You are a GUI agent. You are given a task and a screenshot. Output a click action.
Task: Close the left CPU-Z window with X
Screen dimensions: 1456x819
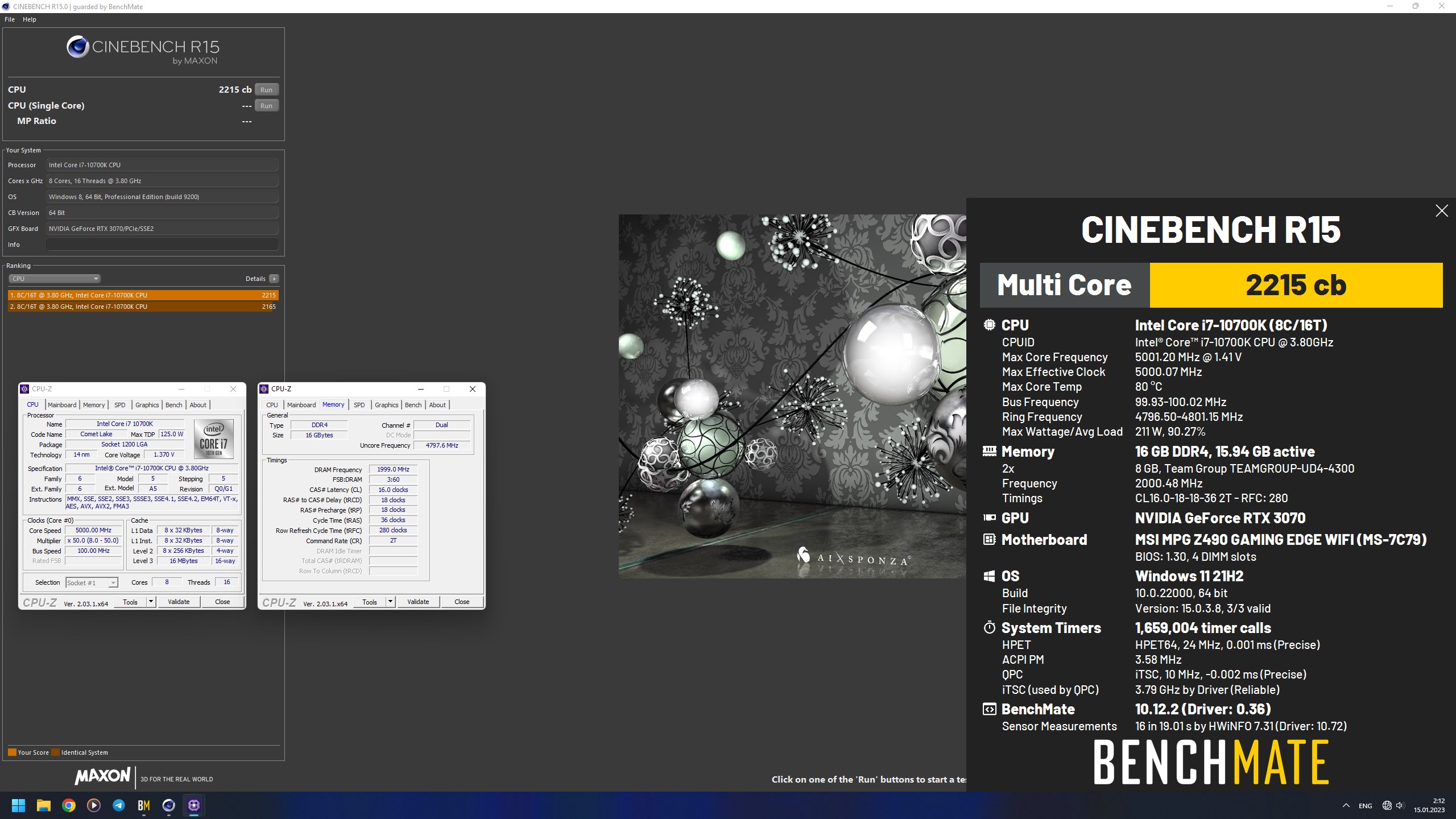click(x=233, y=389)
